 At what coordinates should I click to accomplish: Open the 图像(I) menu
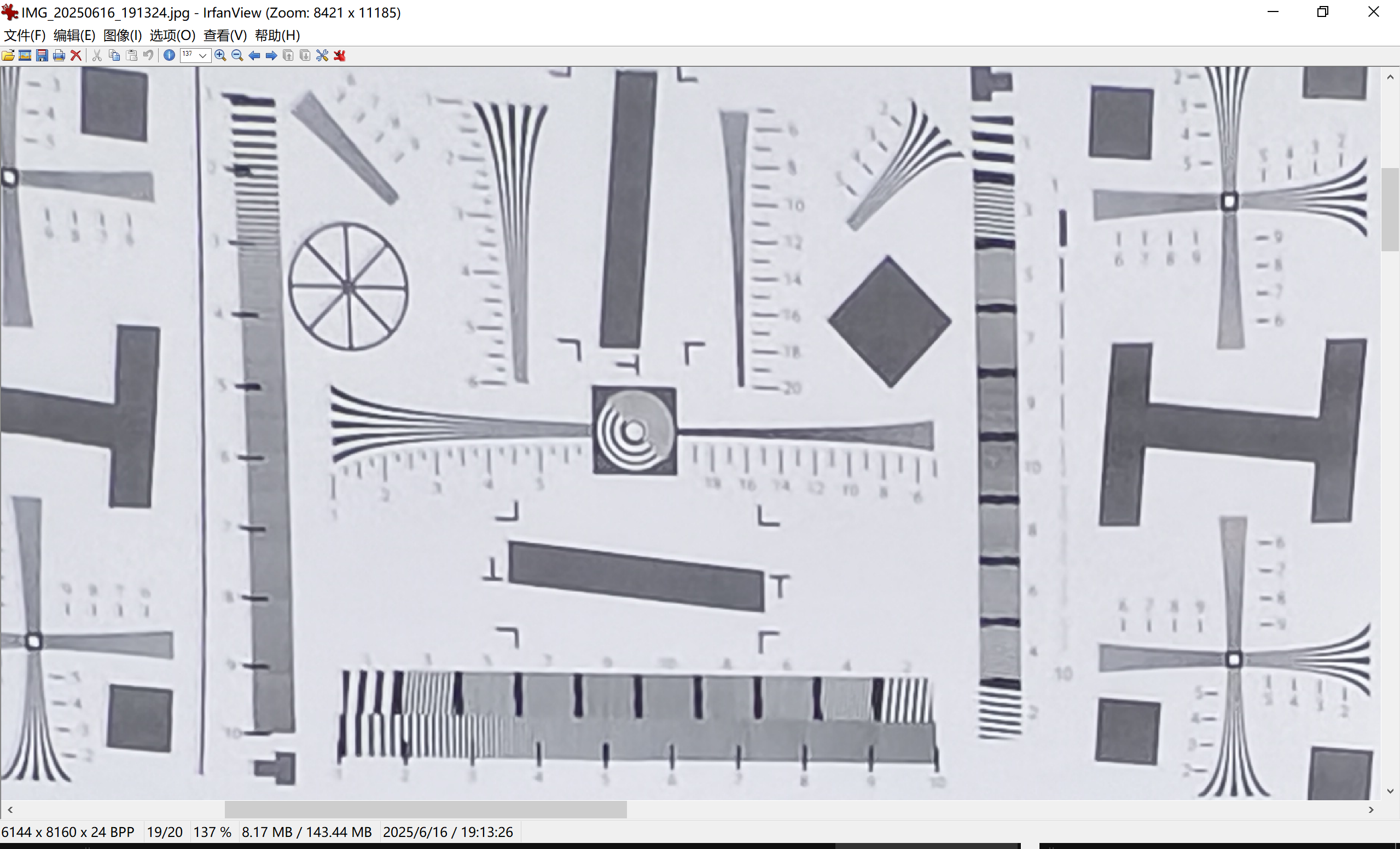tap(122, 35)
